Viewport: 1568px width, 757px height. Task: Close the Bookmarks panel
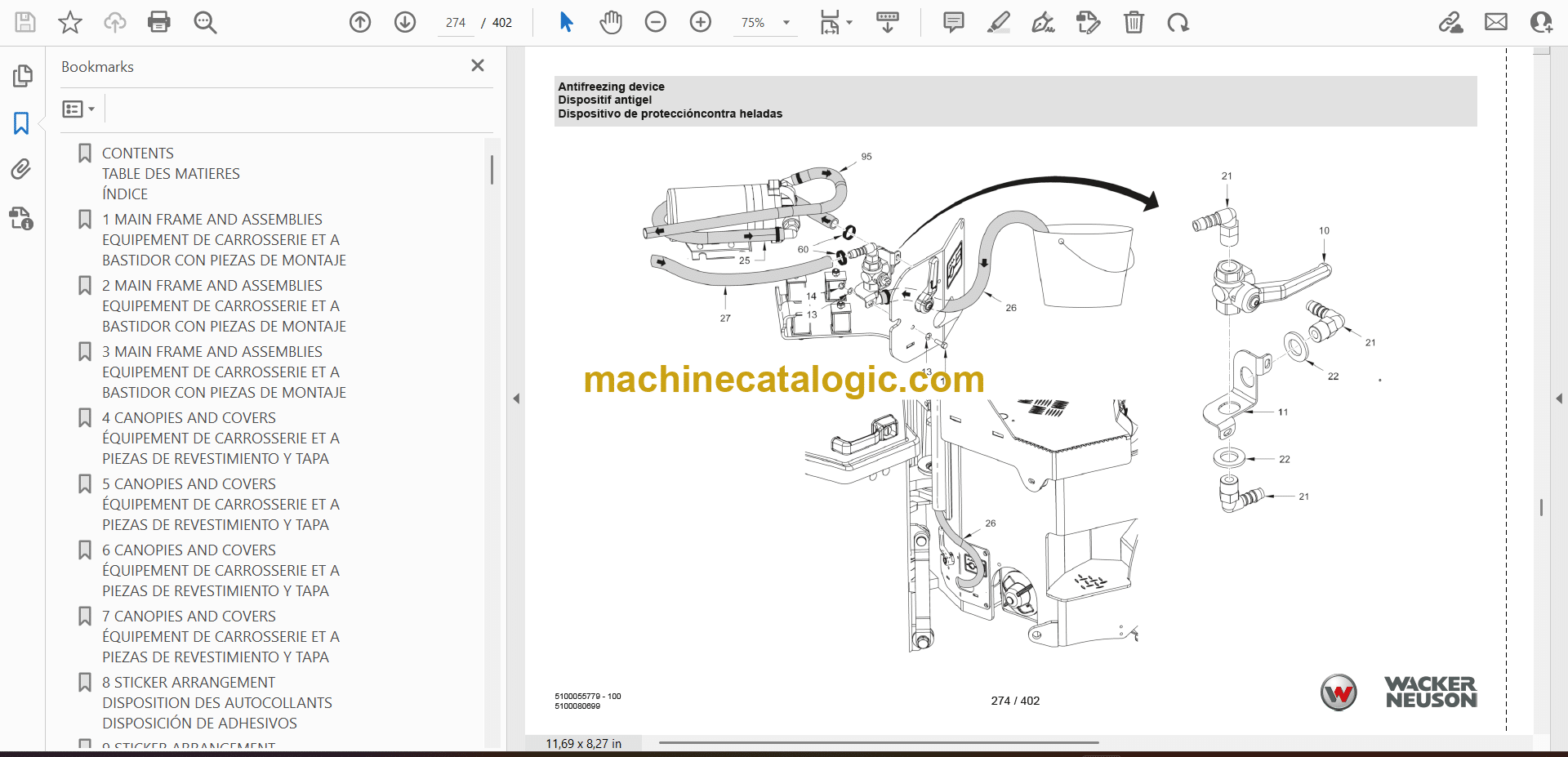(x=478, y=65)
